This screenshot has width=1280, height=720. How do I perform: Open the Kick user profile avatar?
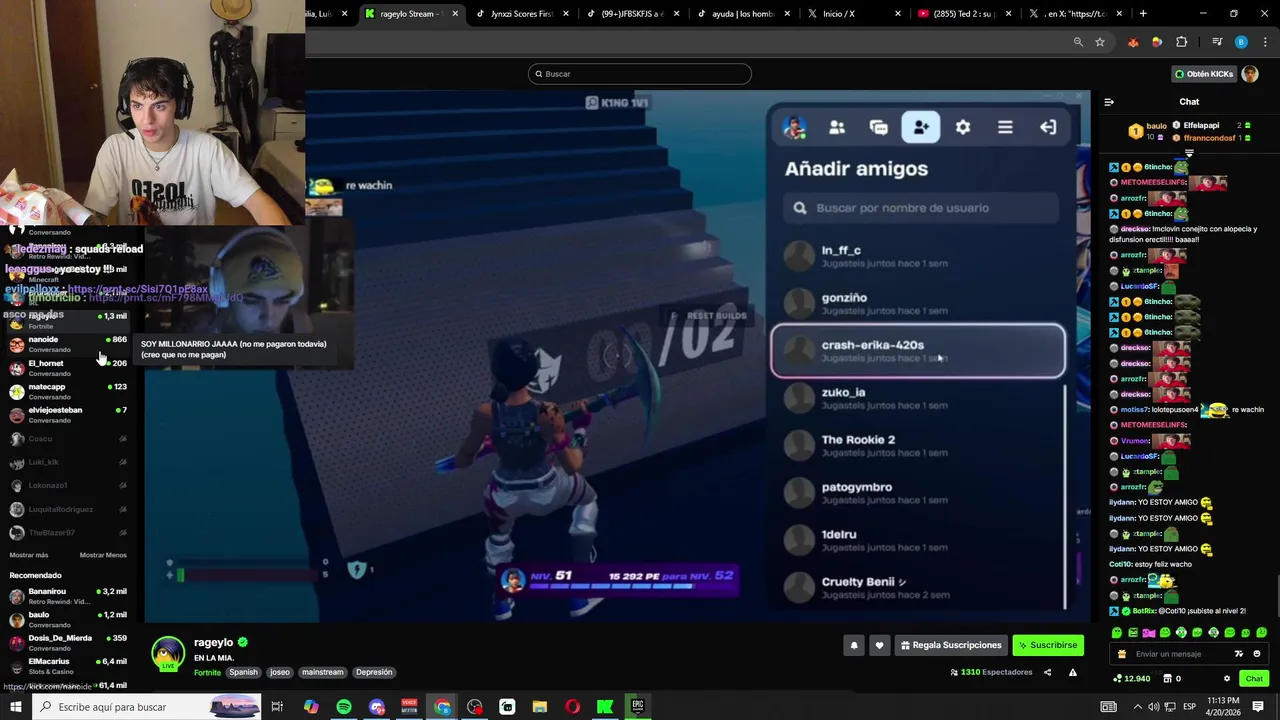click(x=1250, y=74)
